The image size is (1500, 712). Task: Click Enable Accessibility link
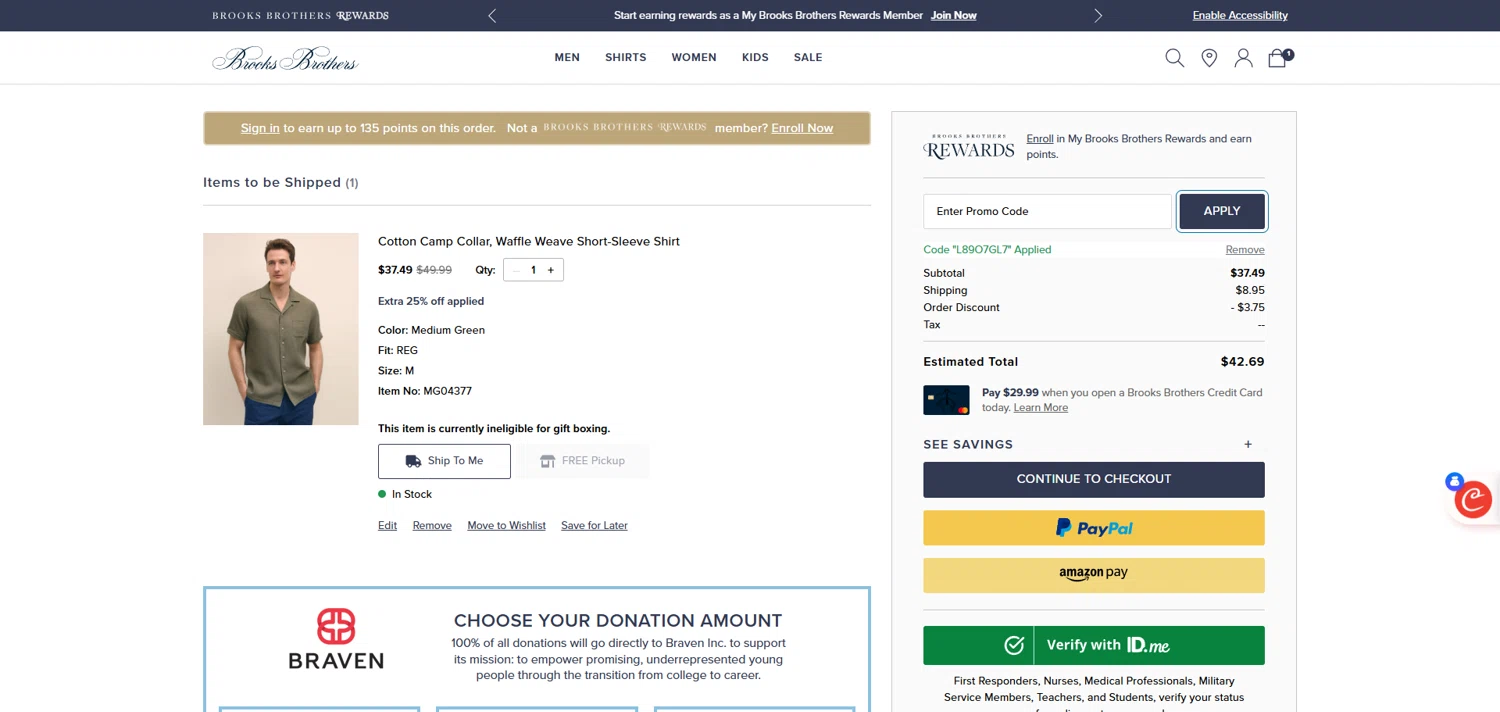click(1240, 16)
